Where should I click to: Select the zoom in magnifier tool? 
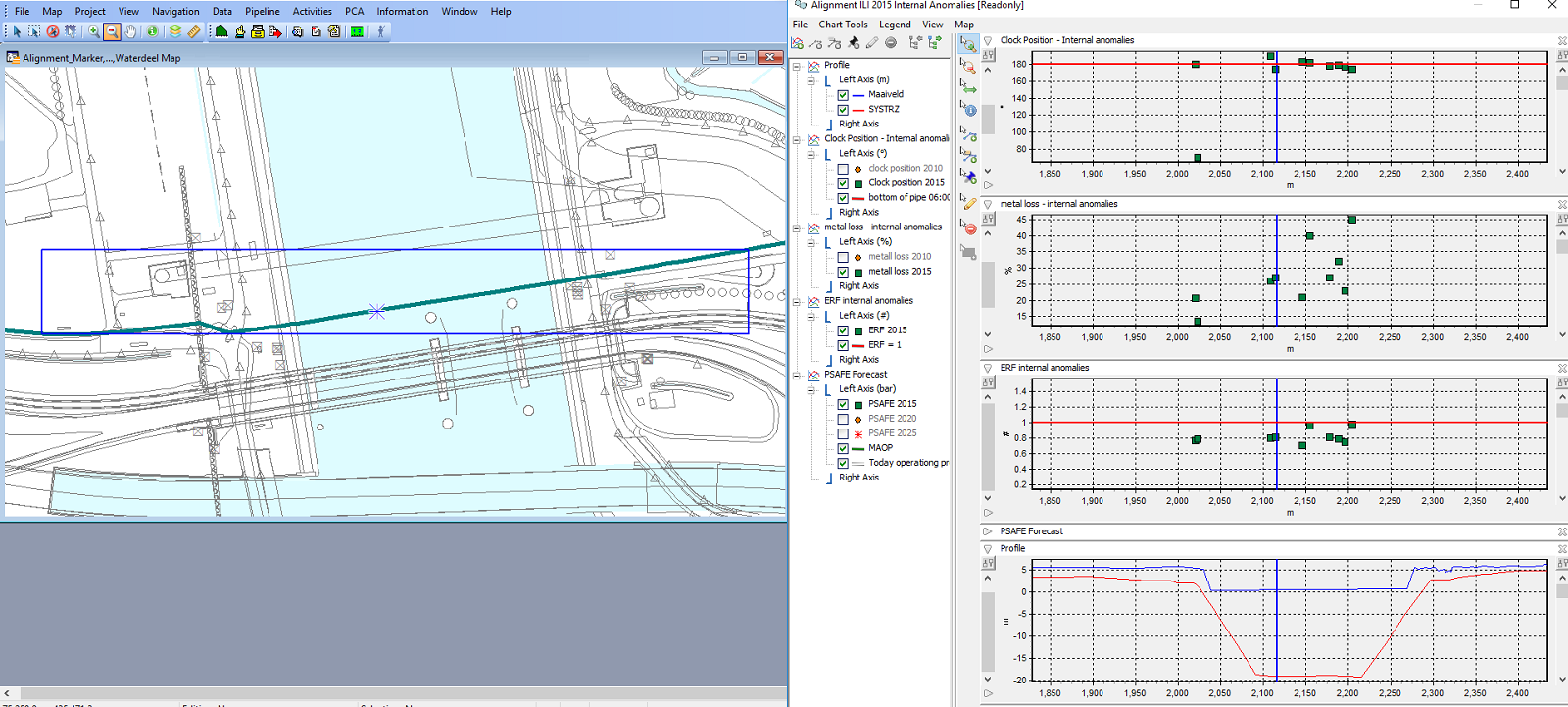[x=94, y=31]
